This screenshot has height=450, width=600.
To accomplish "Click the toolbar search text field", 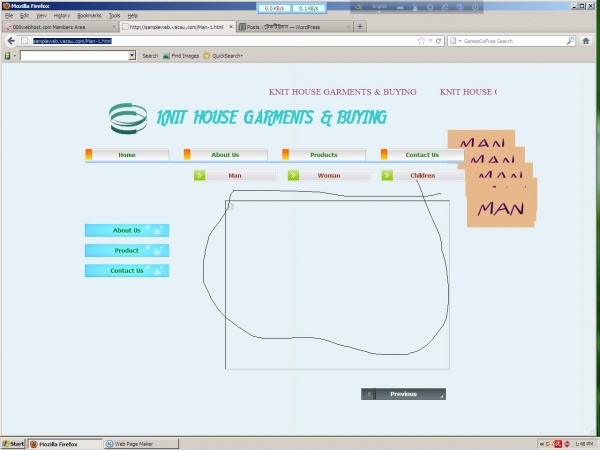I will click(74, 56).
